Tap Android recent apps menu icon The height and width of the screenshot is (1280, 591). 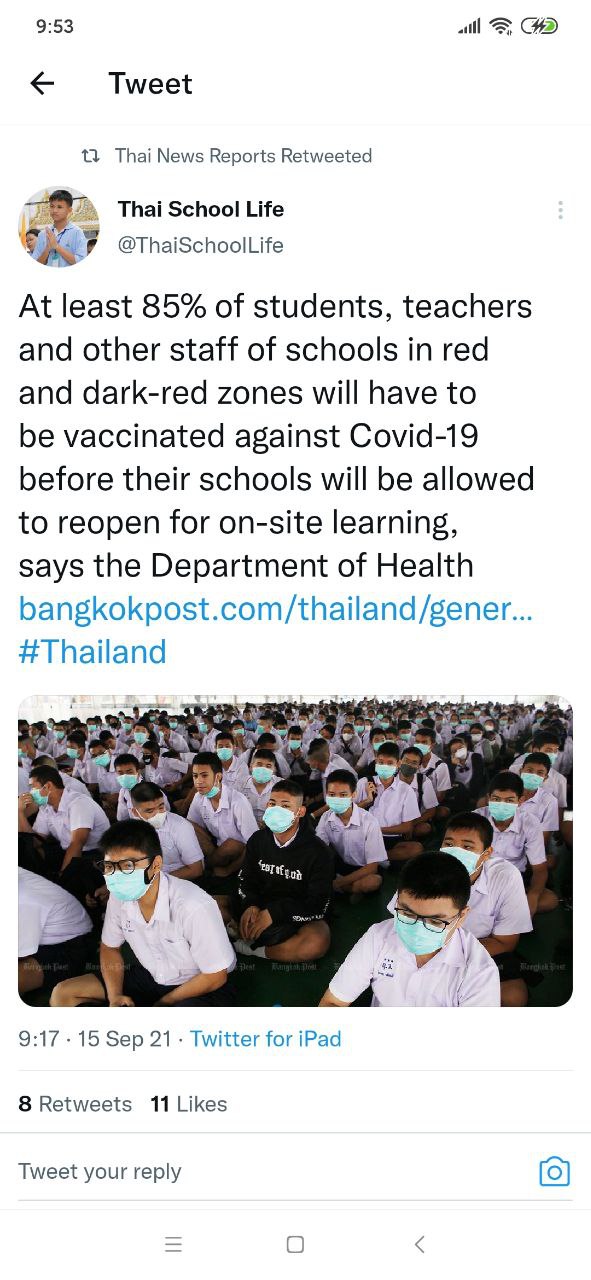[173, 1244]
